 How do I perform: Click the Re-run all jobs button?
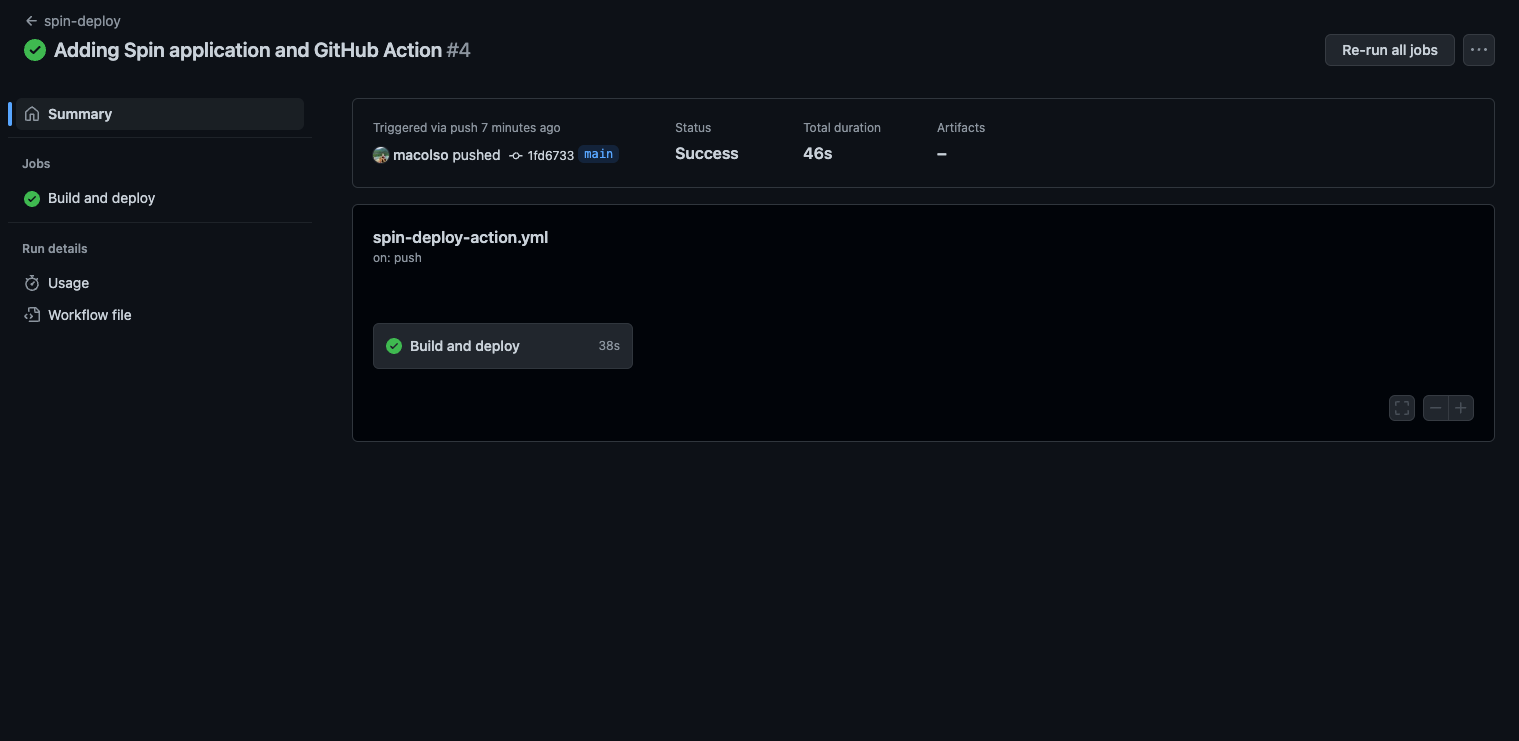pyautogui.click(x=1389, y=49)
